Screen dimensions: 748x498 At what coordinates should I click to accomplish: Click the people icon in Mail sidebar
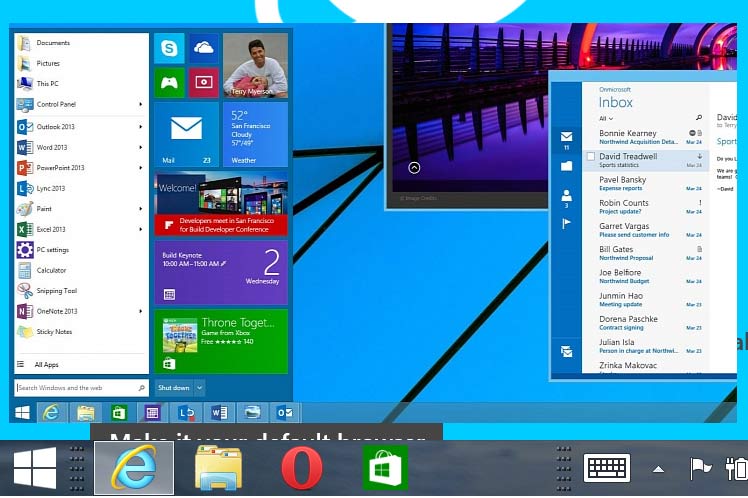pyautogui.click(x=566, y=196)
